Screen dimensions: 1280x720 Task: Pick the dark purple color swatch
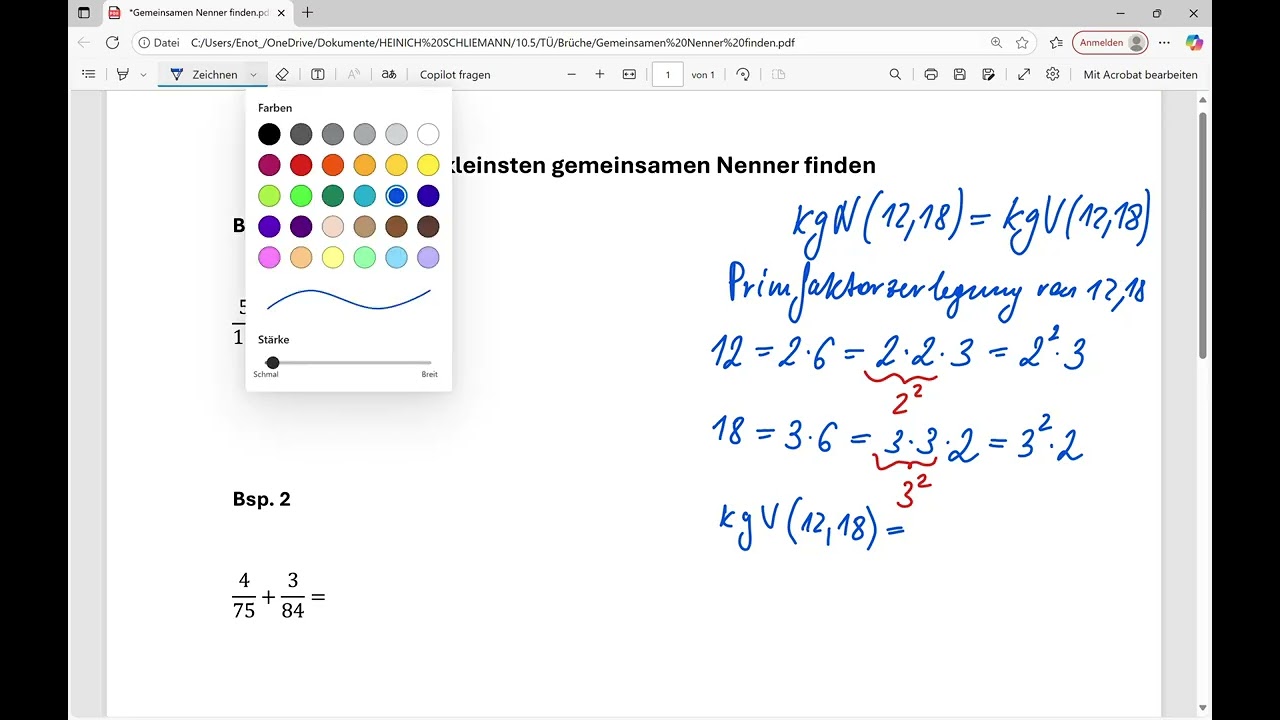301,227
